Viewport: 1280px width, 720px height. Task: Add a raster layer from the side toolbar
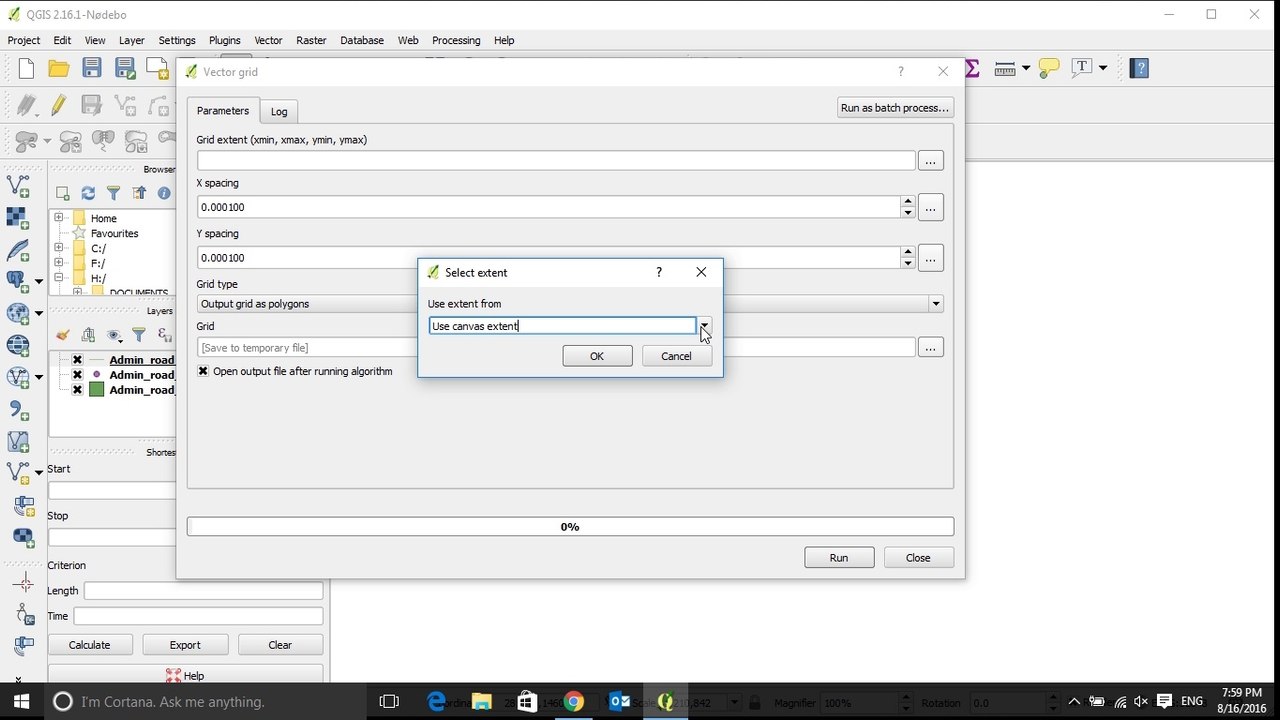click(x=18, y=218)
